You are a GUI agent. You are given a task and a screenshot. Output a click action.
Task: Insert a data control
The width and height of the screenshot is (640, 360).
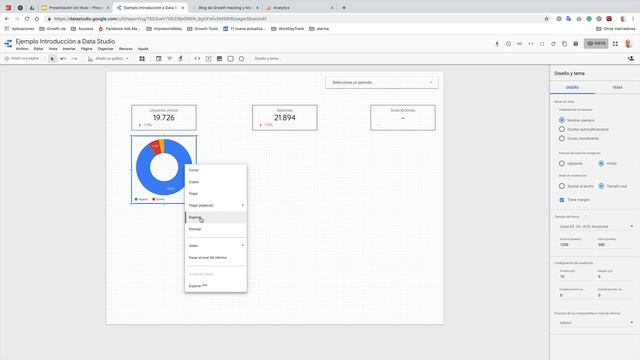(x=180, y=59)
